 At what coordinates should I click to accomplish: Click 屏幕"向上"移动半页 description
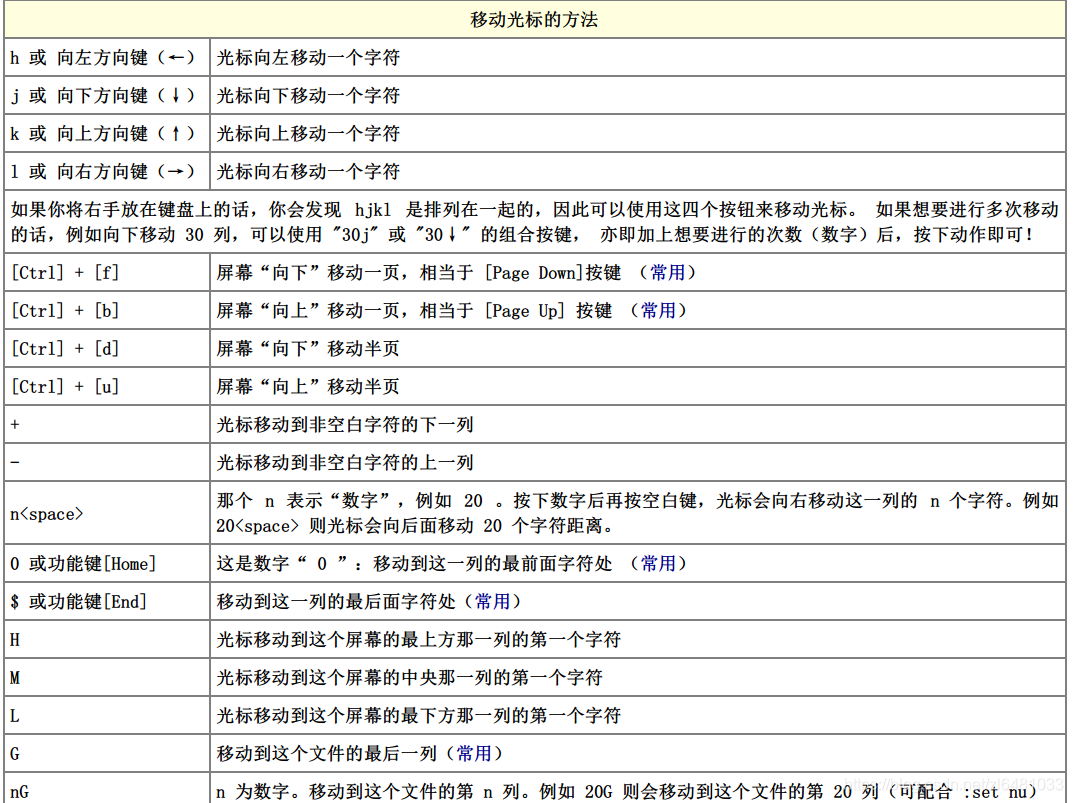(x=308, y=387)
